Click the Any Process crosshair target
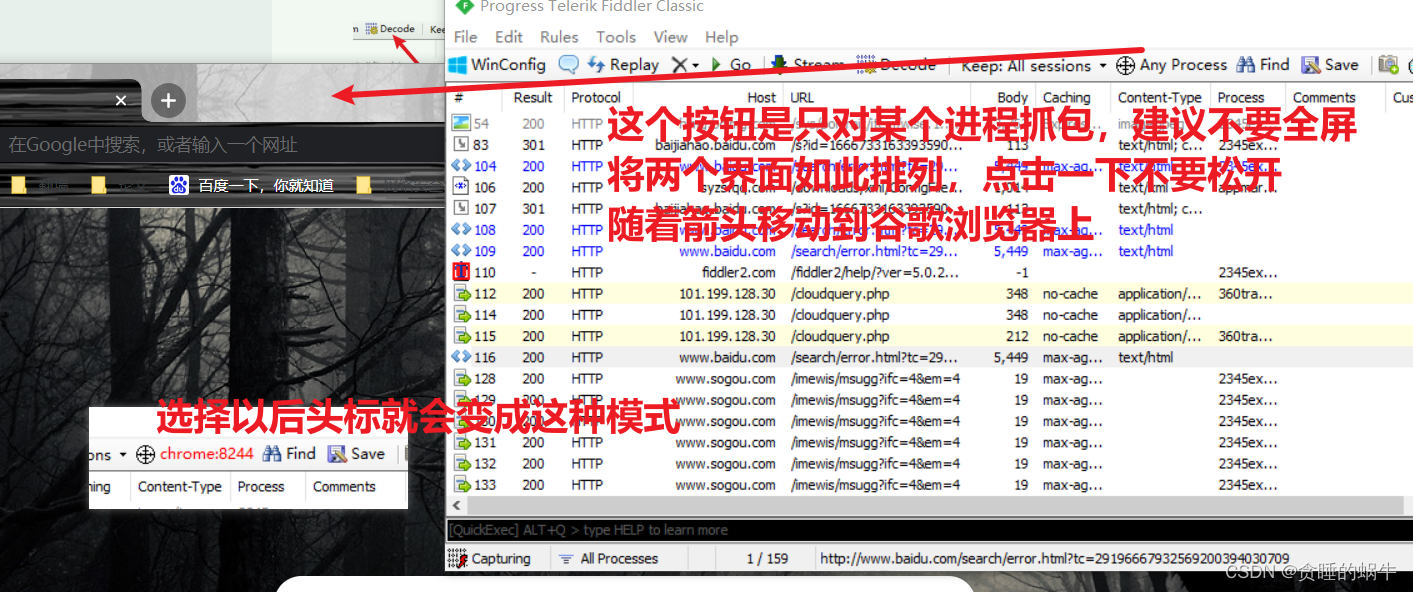Screen dimensions: 1413x592 (x=1171, y=65)
